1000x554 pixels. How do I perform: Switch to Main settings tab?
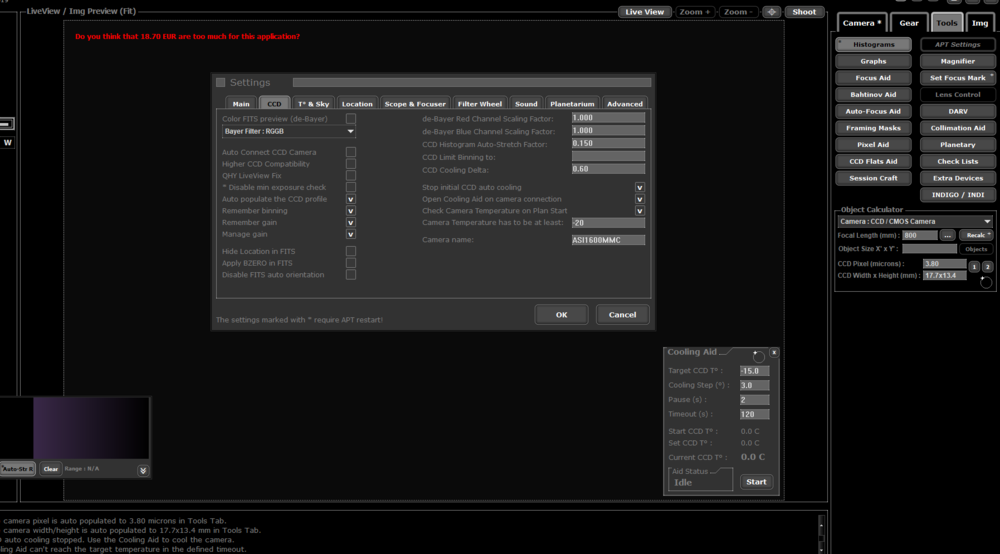[241, 104]
